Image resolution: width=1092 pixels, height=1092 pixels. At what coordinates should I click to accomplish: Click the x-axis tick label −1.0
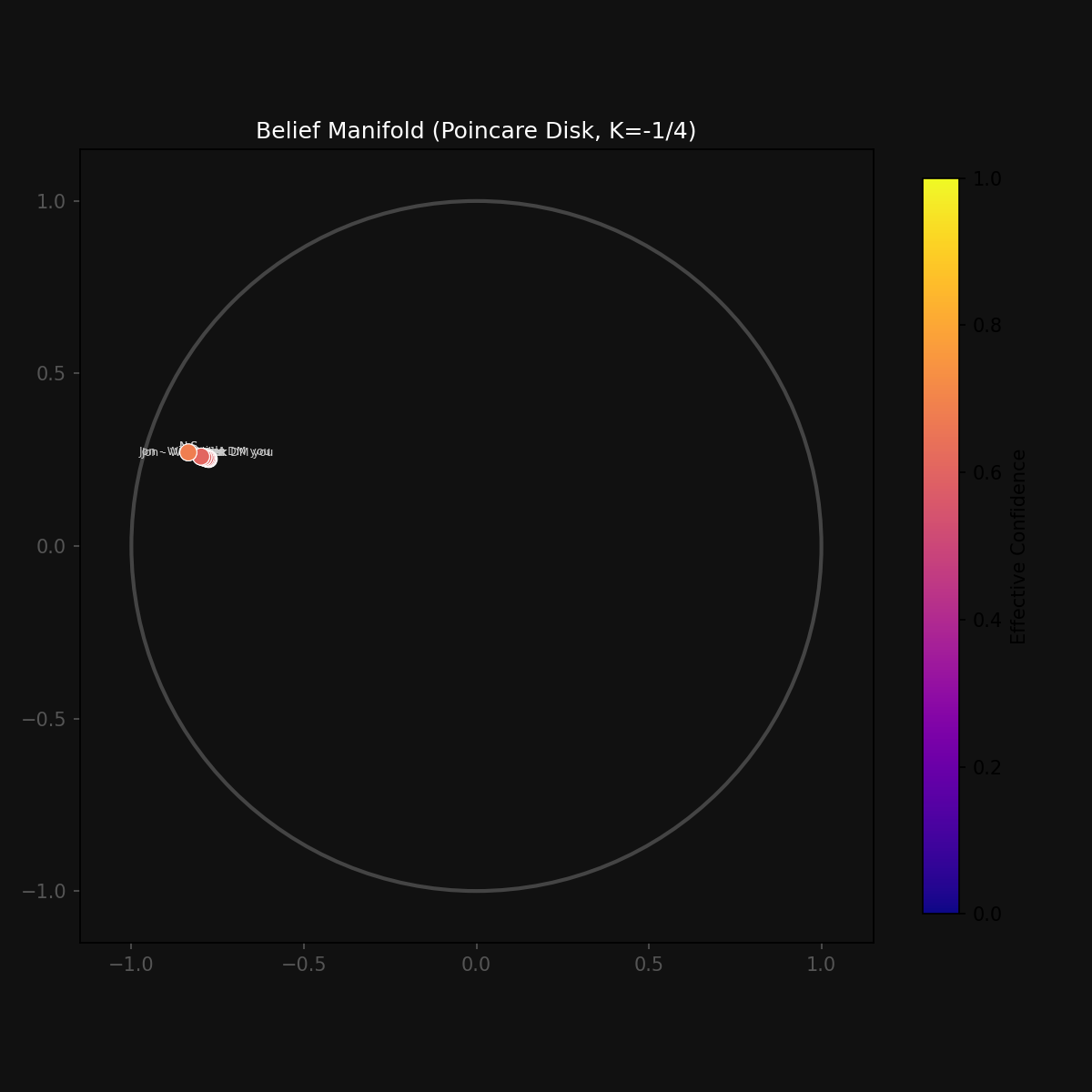tap(131, 965)
